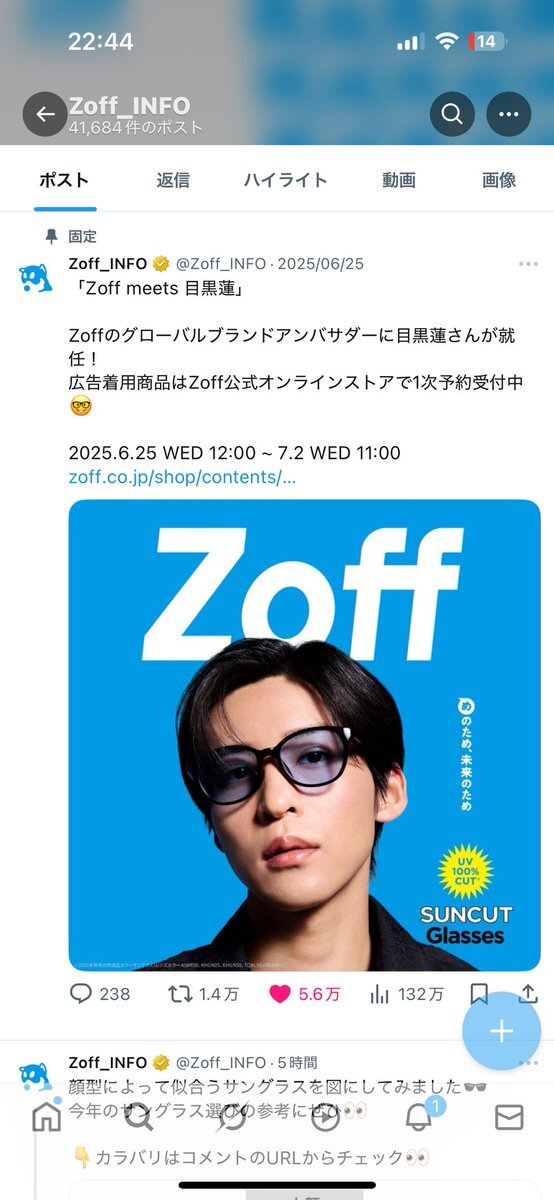Switch to the ハイライト tab
554x1200 pixels.
tap(286, 180)
